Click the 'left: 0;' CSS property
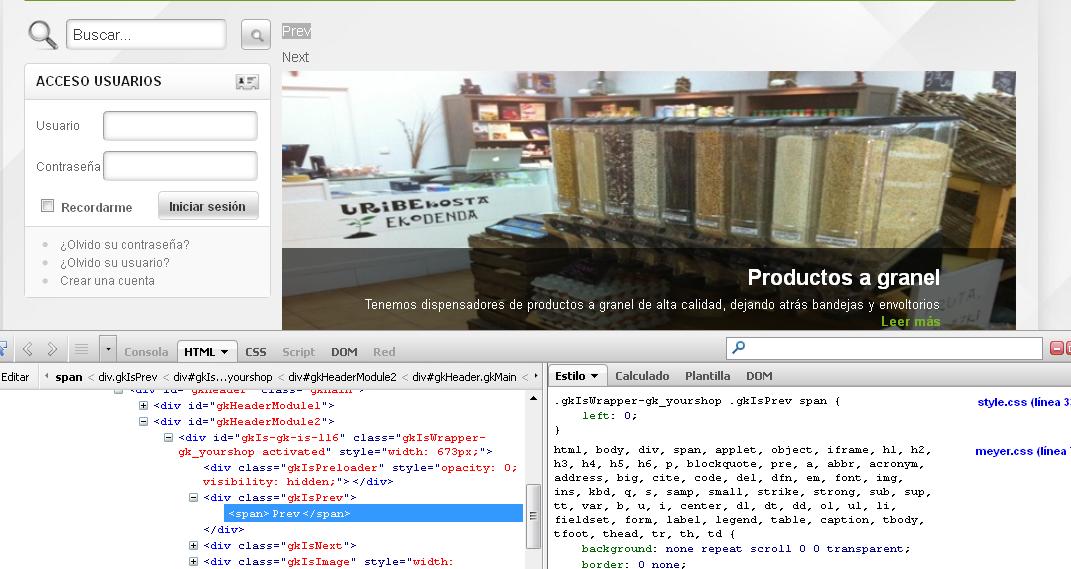 point(609,415)
